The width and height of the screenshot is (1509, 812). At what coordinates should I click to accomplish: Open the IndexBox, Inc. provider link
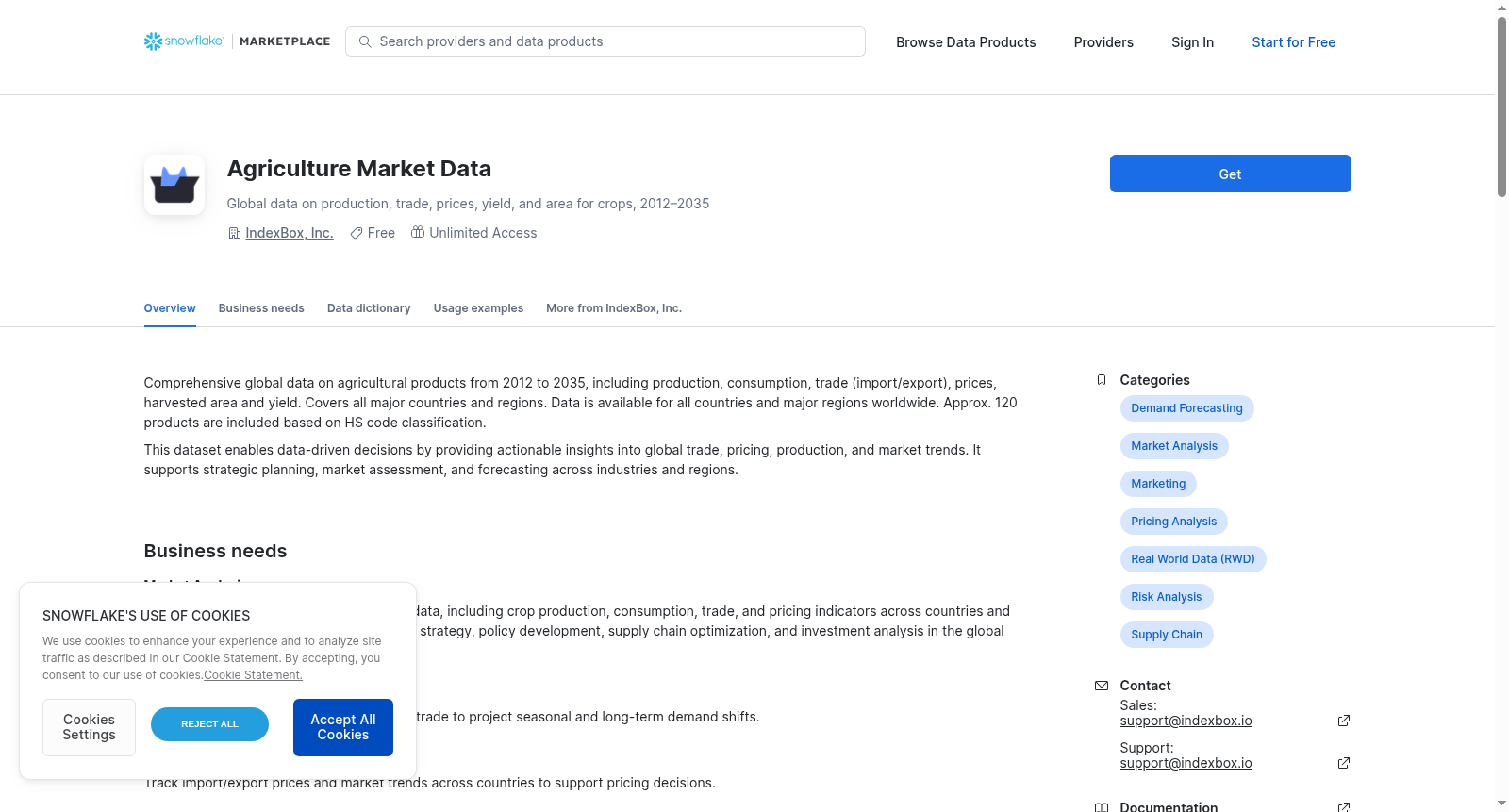pyautogui.click(x=290, y=233)
